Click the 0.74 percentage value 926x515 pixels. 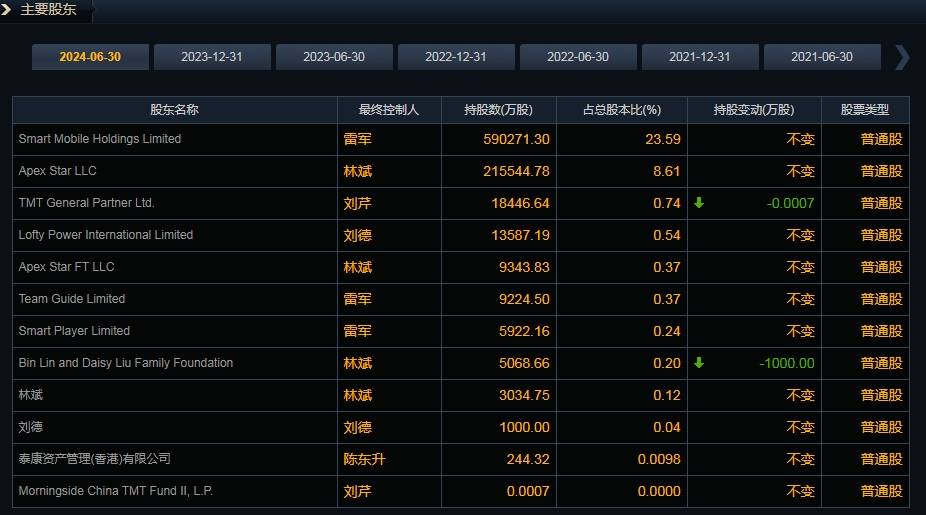click(667, 203)
